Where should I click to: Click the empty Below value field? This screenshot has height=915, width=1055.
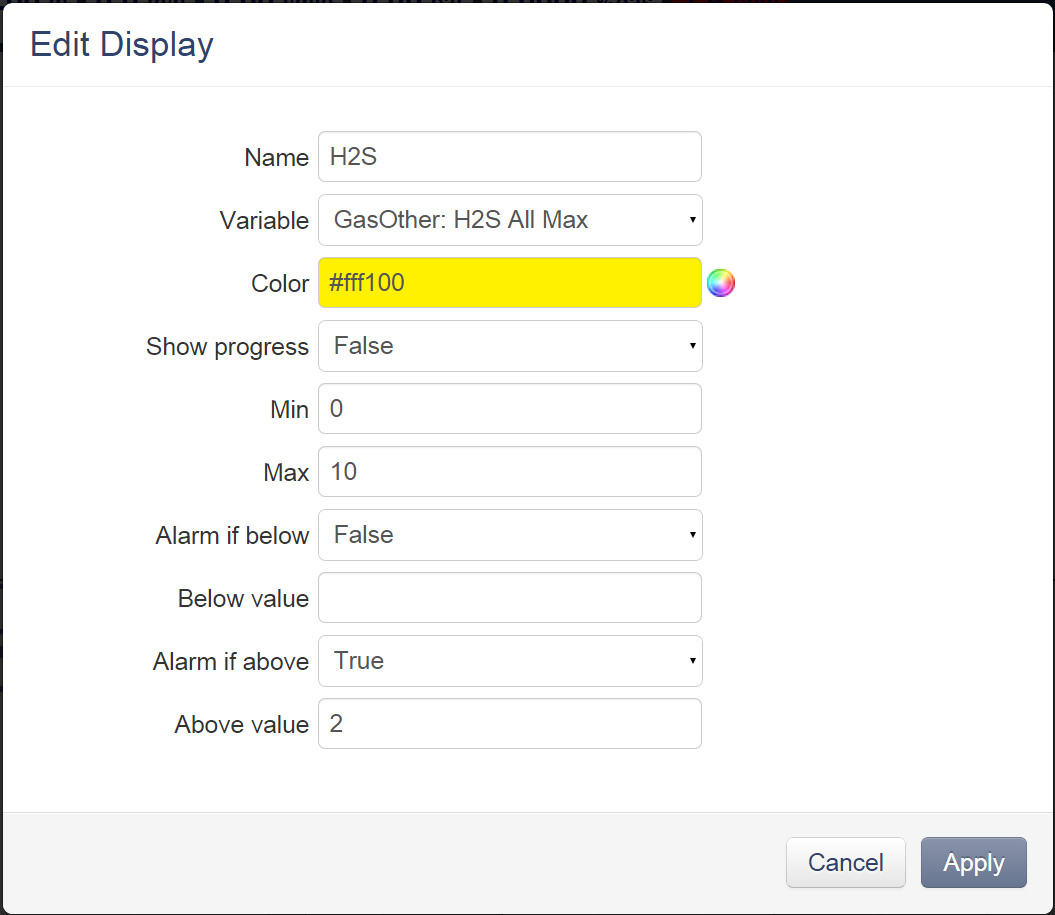coord(510,598)
